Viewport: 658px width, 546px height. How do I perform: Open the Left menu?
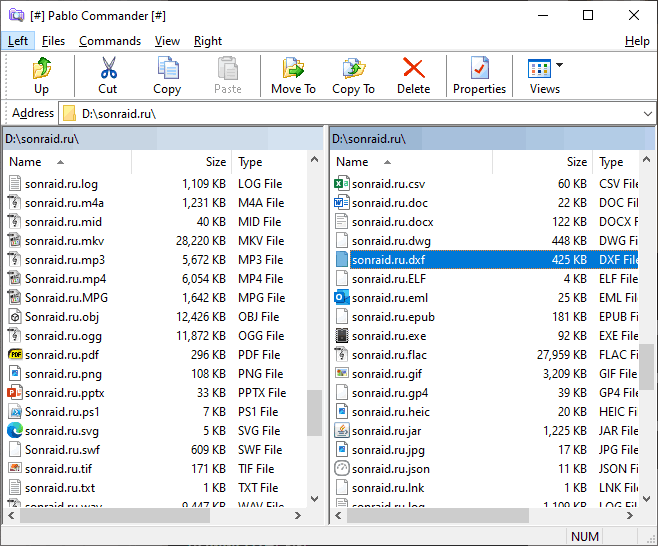18,41
